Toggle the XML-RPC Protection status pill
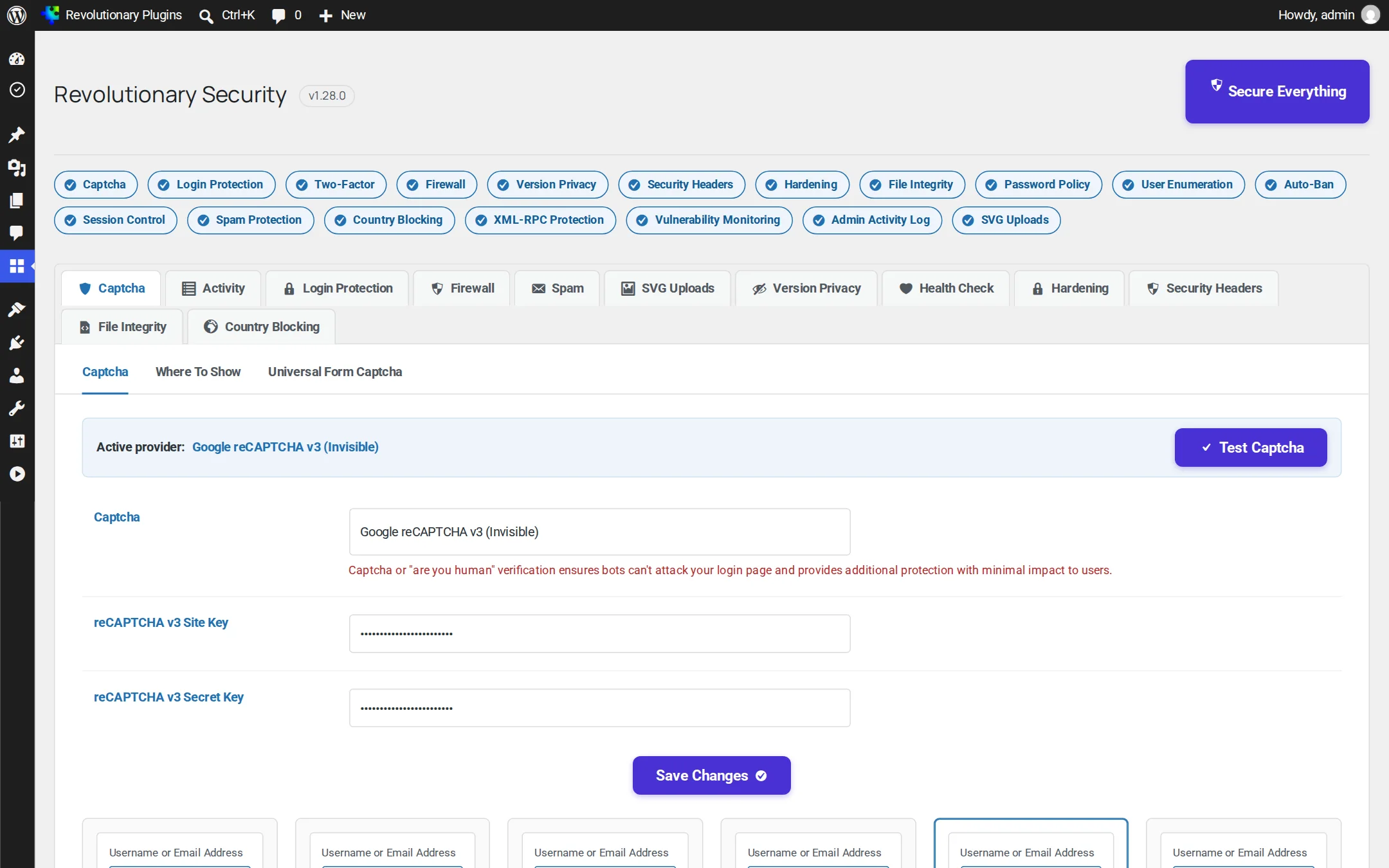The image size is (1389, 868). (x=540, y=220)
